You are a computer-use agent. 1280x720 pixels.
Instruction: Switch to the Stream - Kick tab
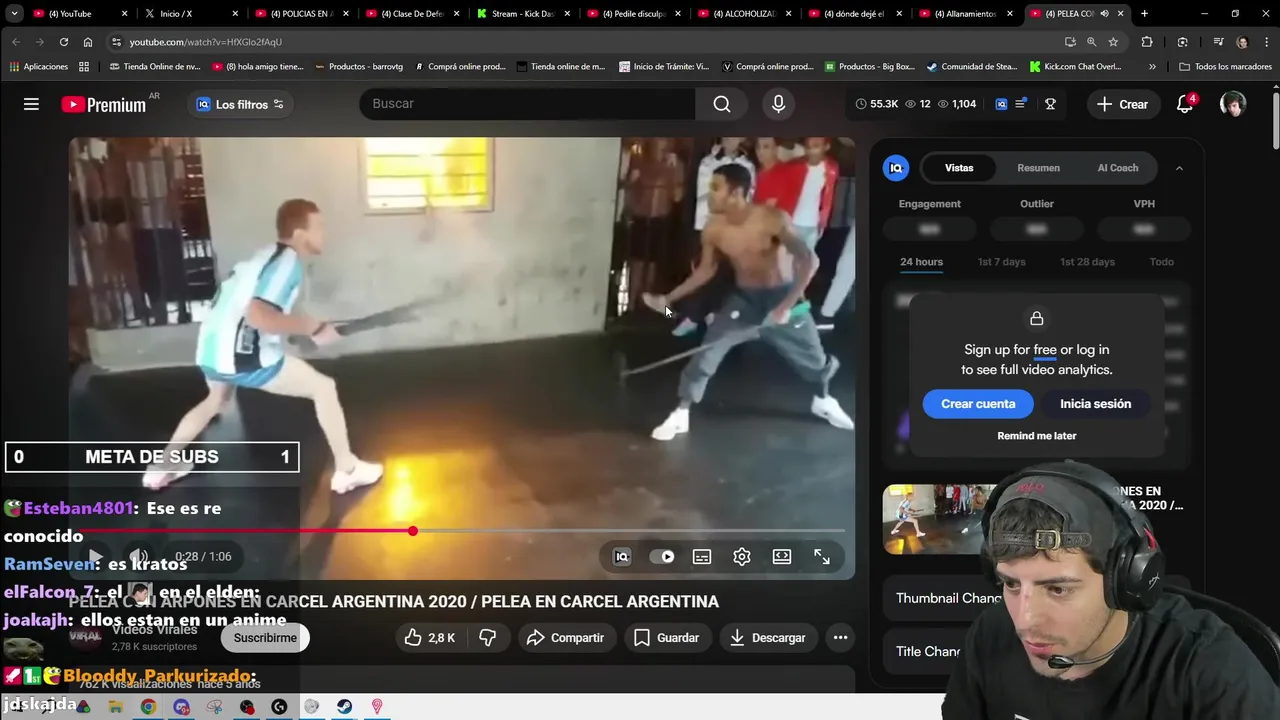[x=523, y=14]
